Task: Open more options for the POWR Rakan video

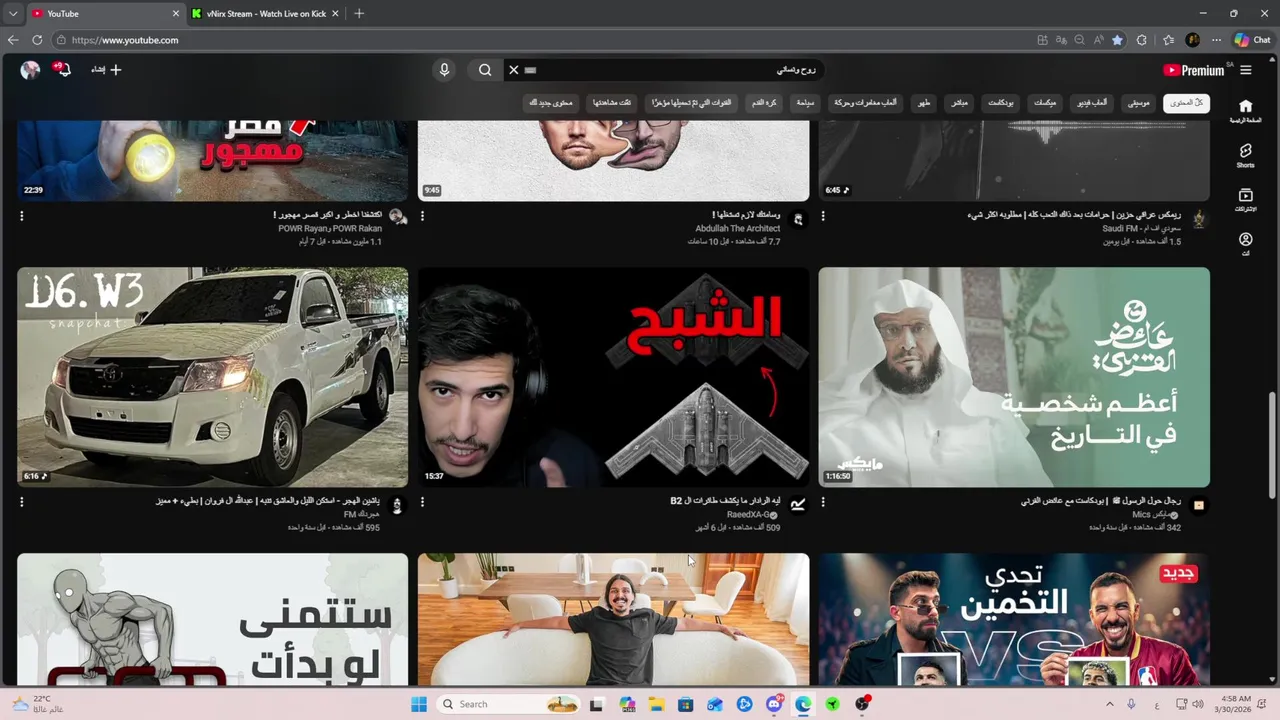Action: (22, 216)
